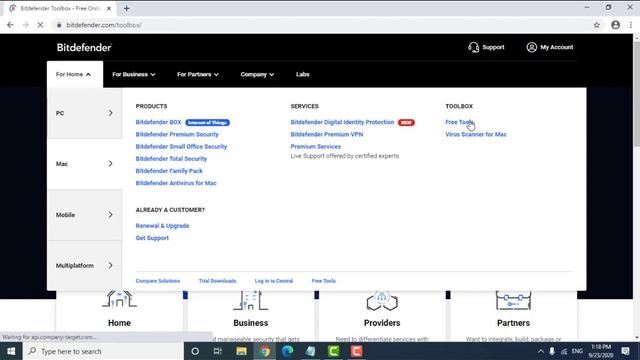Open the Labs menu item
Screen dimensions: 640x360
click(302, 74)
